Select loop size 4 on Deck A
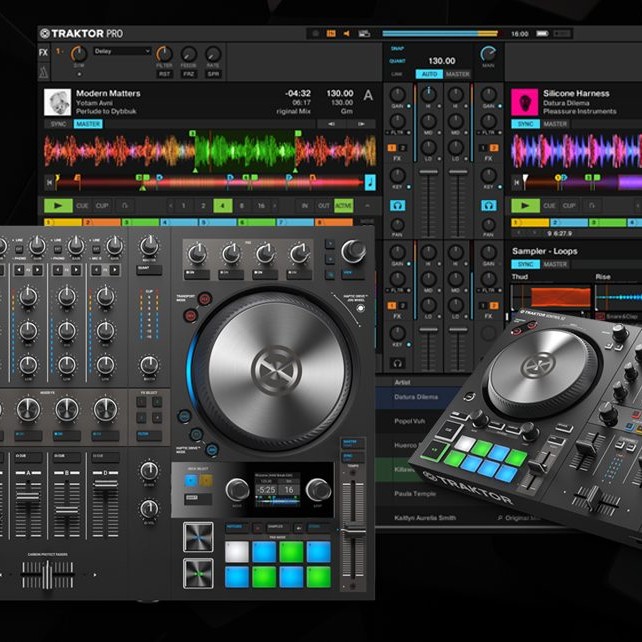The width and height of the screenshot is (642, 642). pyautogui.click(x=223, y=206)
